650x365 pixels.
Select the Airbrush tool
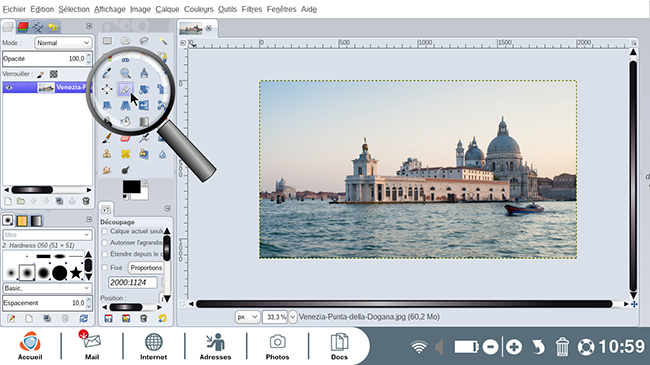[x=144, y=138]
